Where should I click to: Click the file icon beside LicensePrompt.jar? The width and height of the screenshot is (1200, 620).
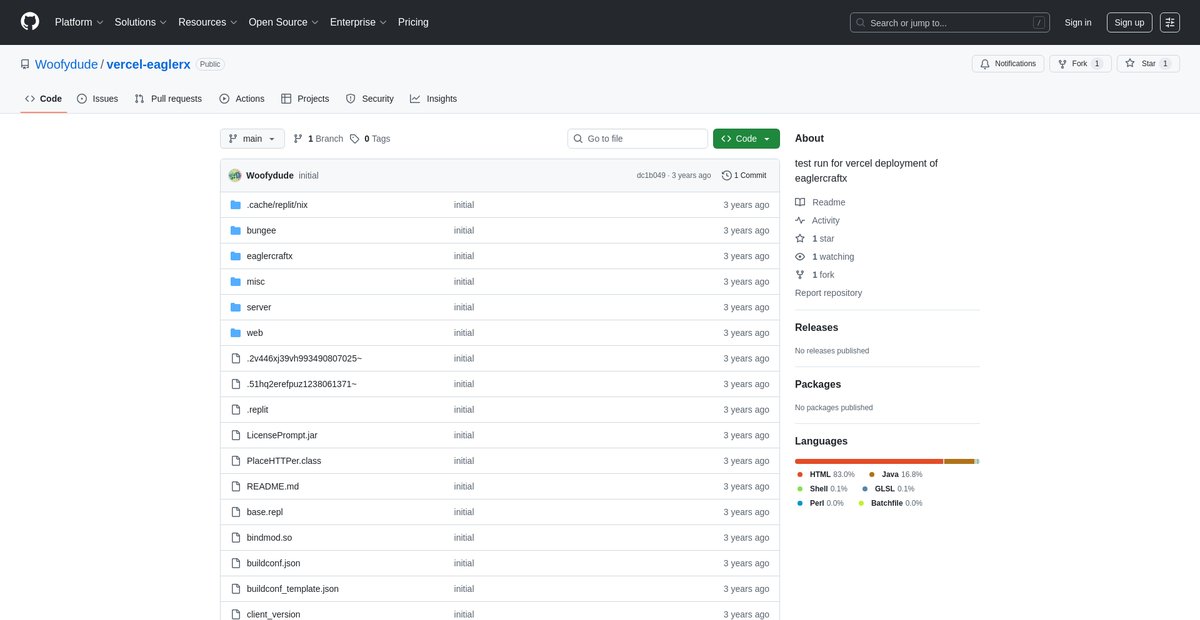236,435
